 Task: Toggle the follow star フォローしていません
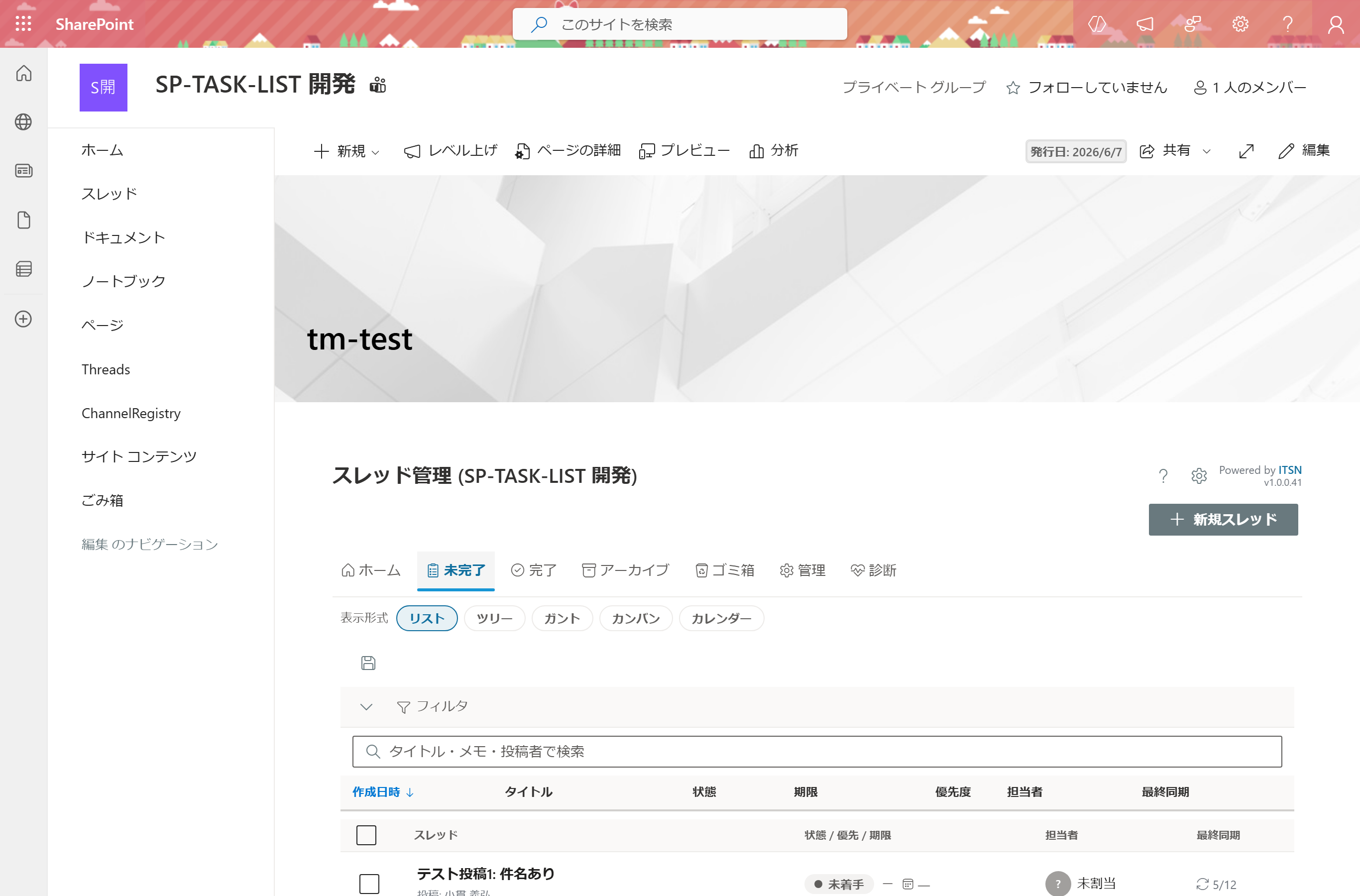pyautogui.click(x=1013, y=88)
